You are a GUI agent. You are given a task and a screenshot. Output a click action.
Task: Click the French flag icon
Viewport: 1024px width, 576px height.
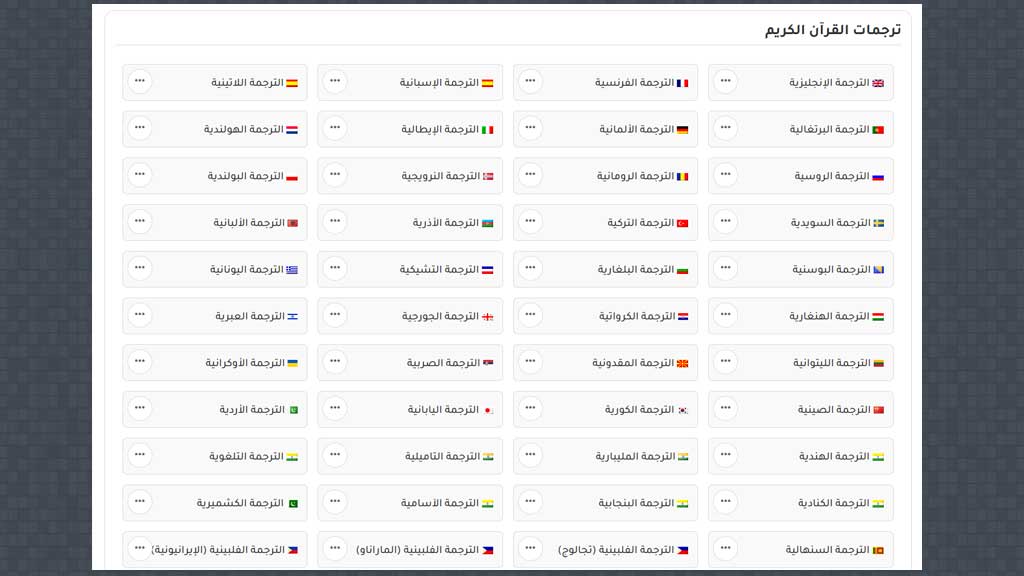682,83
